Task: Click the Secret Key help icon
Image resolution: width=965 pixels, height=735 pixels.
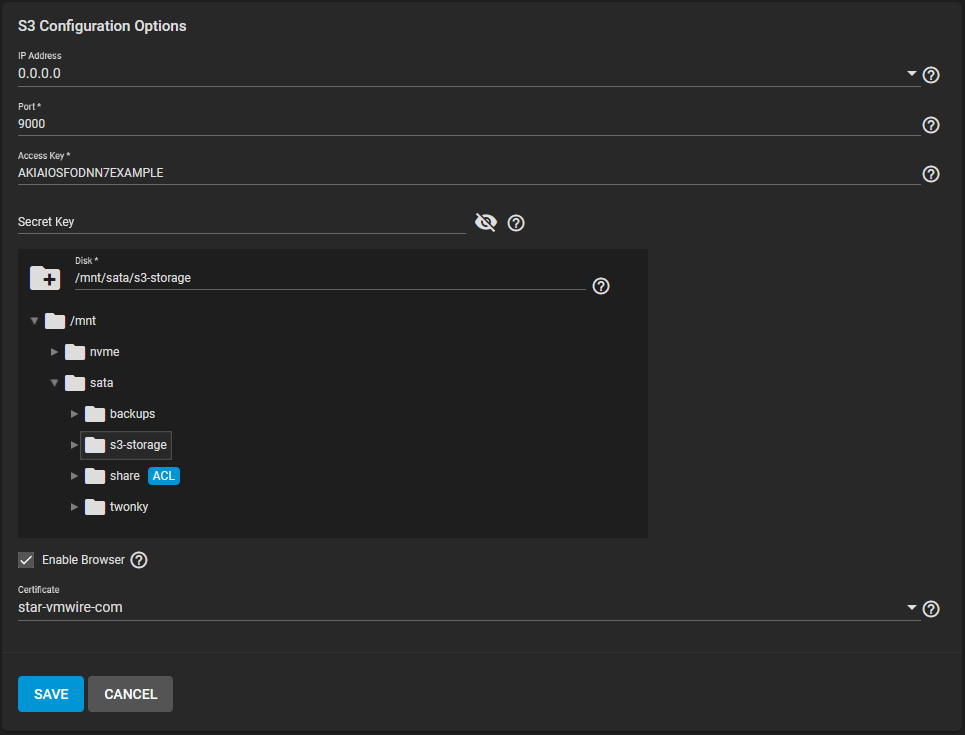Action: coord(516,223)
